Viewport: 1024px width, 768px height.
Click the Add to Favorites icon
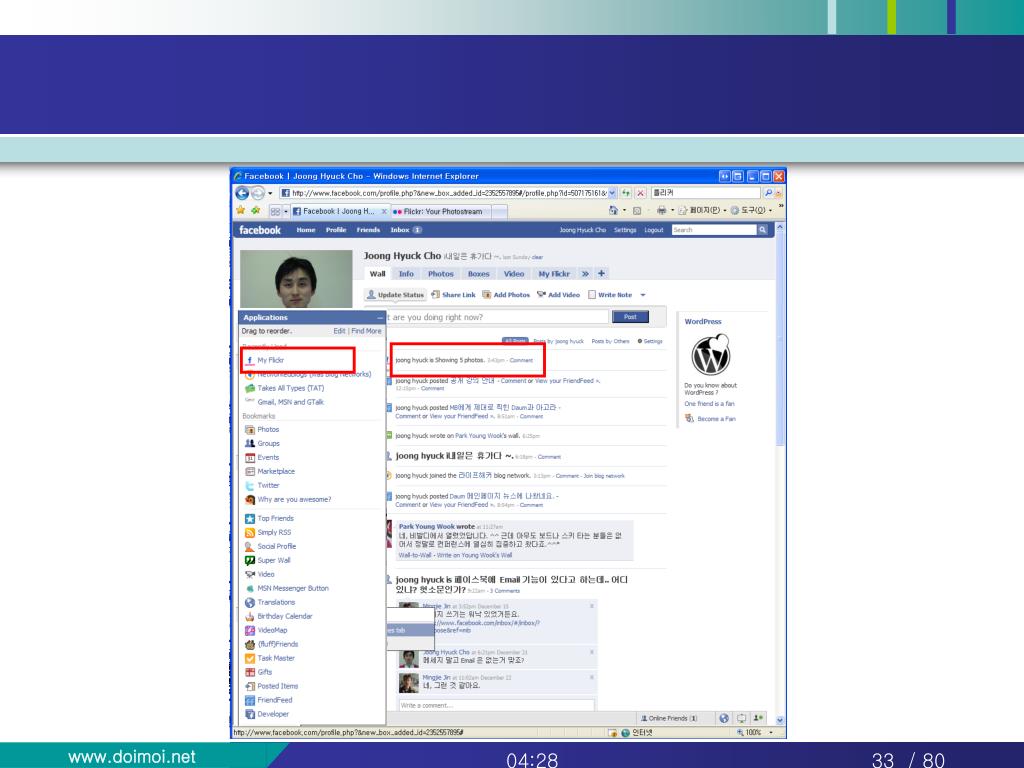[x=255, y=210]
